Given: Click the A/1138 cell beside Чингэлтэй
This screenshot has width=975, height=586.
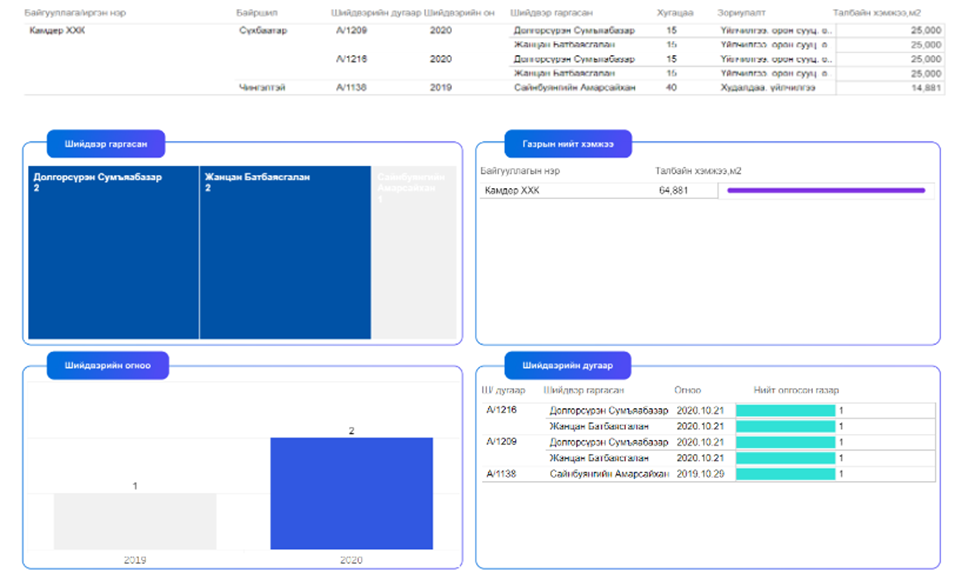Looking at the screenshot, I should click(x=351, y=88).
